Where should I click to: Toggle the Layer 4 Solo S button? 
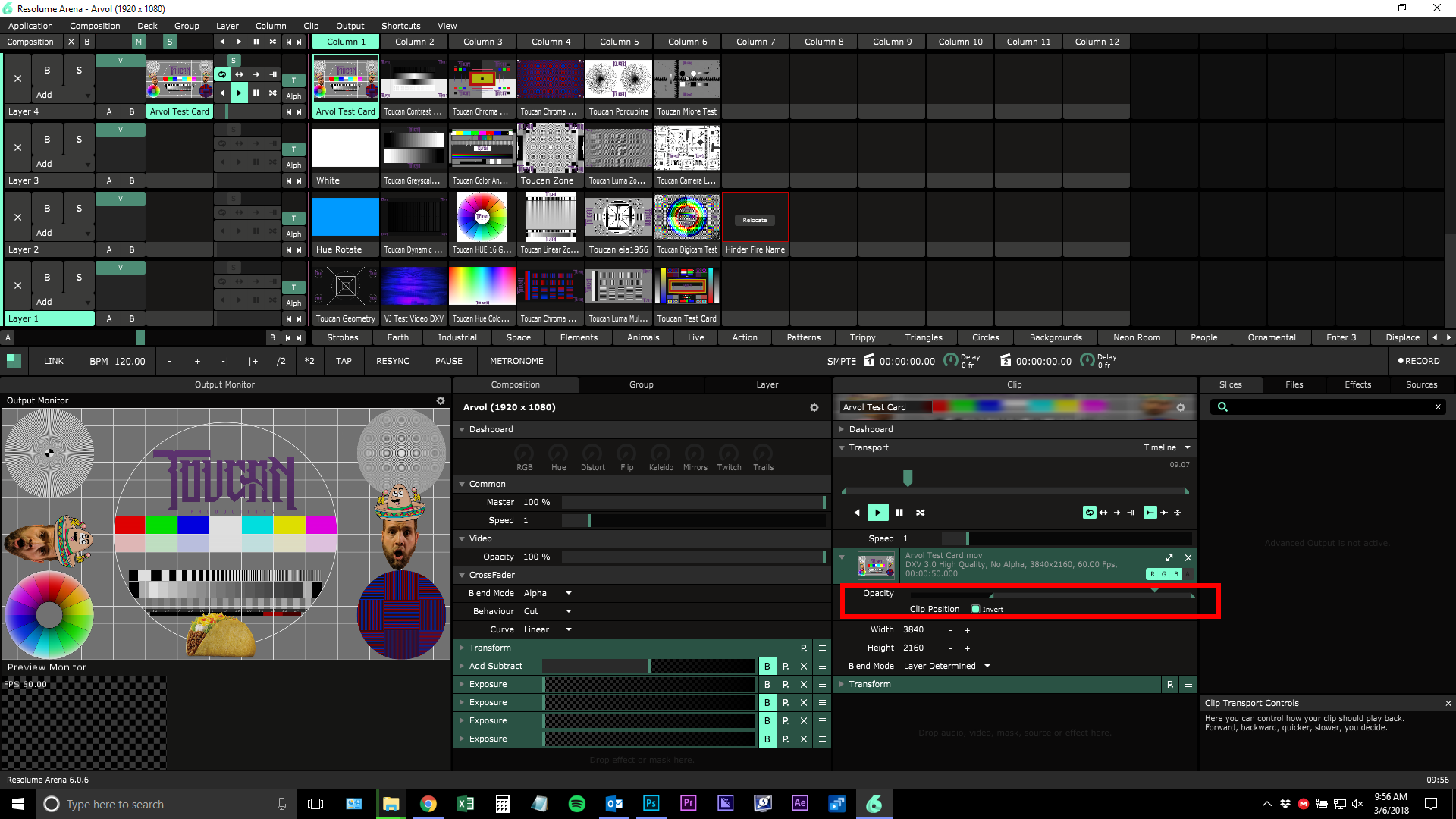click(79, 70)
